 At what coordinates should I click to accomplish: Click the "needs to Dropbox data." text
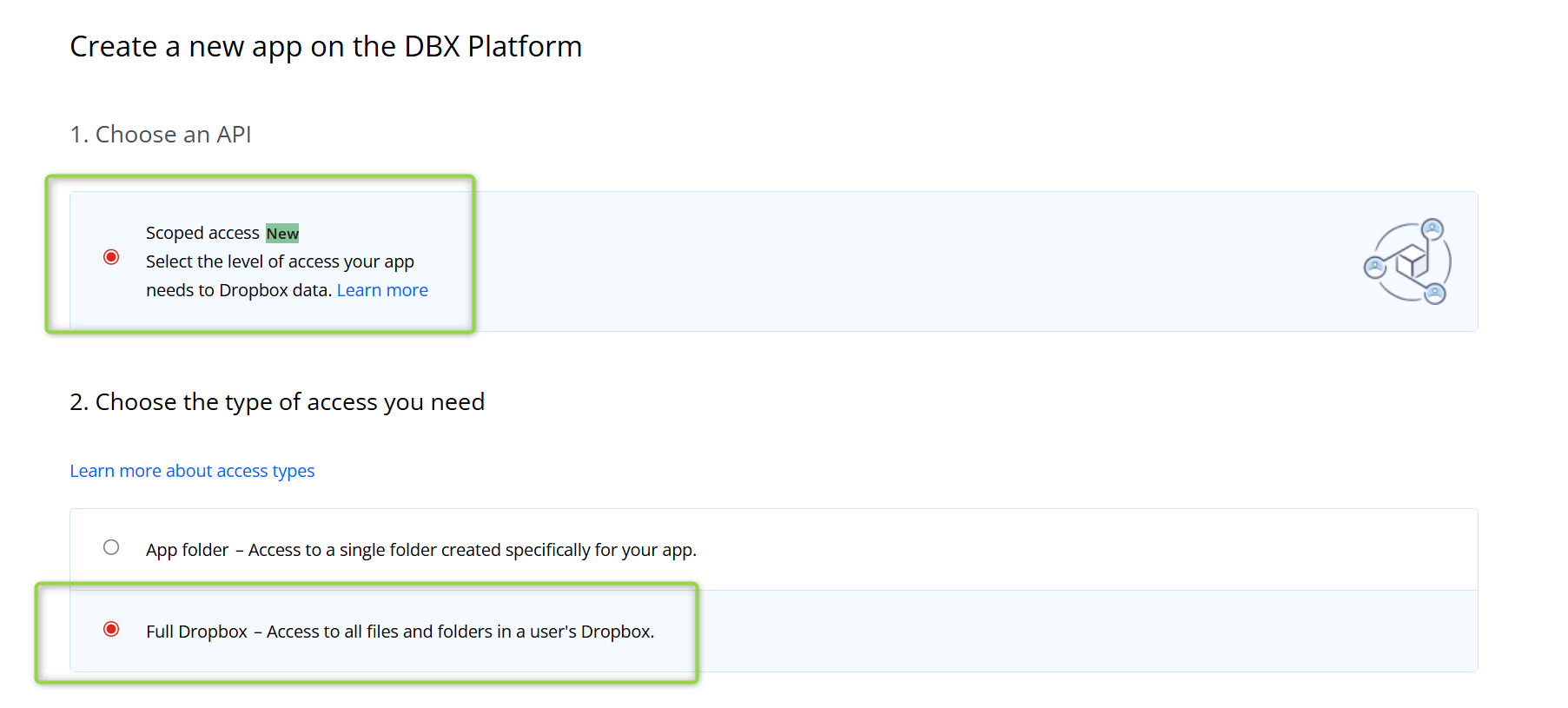click(239, 290)
